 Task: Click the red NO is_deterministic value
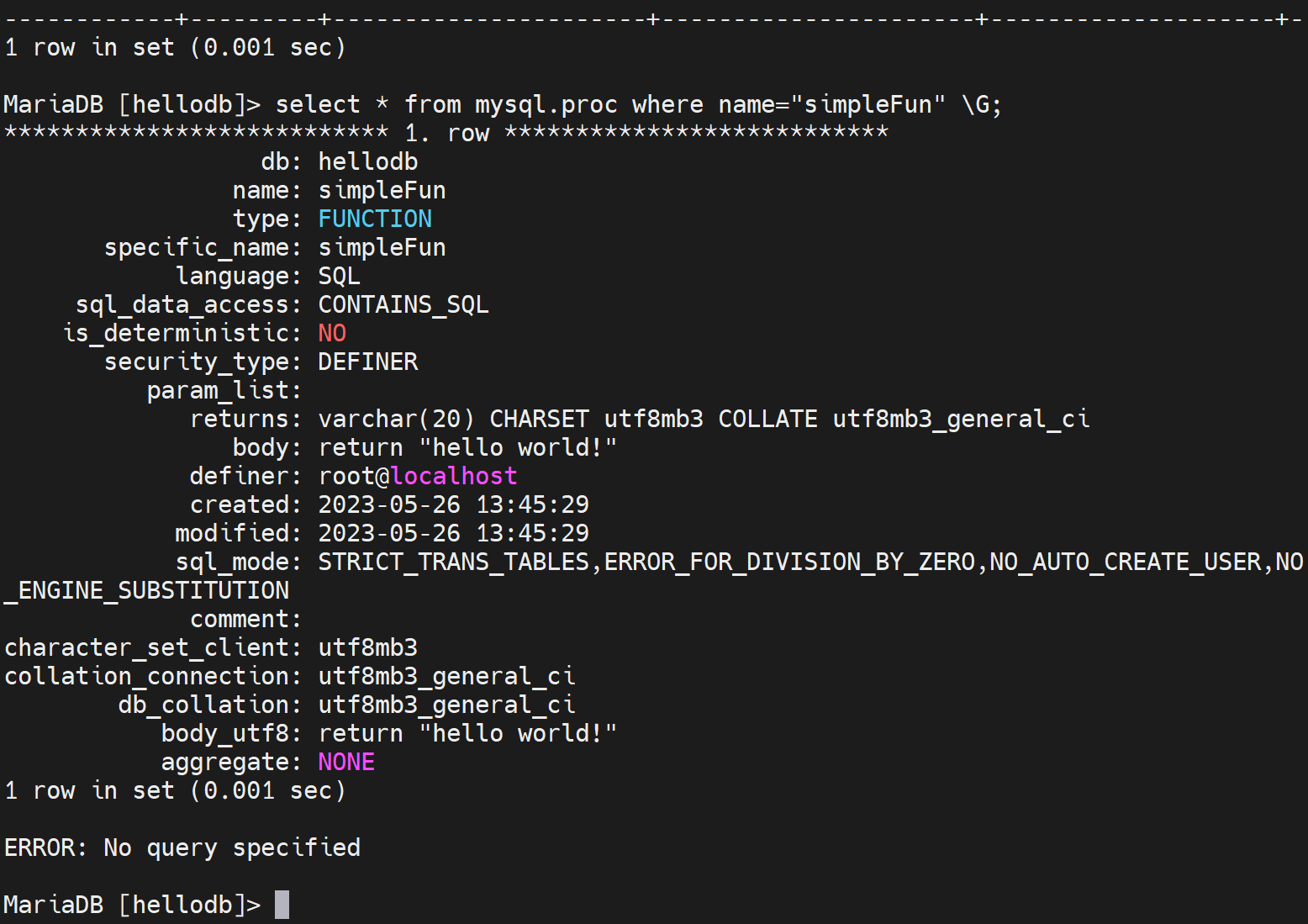point(332,333)
